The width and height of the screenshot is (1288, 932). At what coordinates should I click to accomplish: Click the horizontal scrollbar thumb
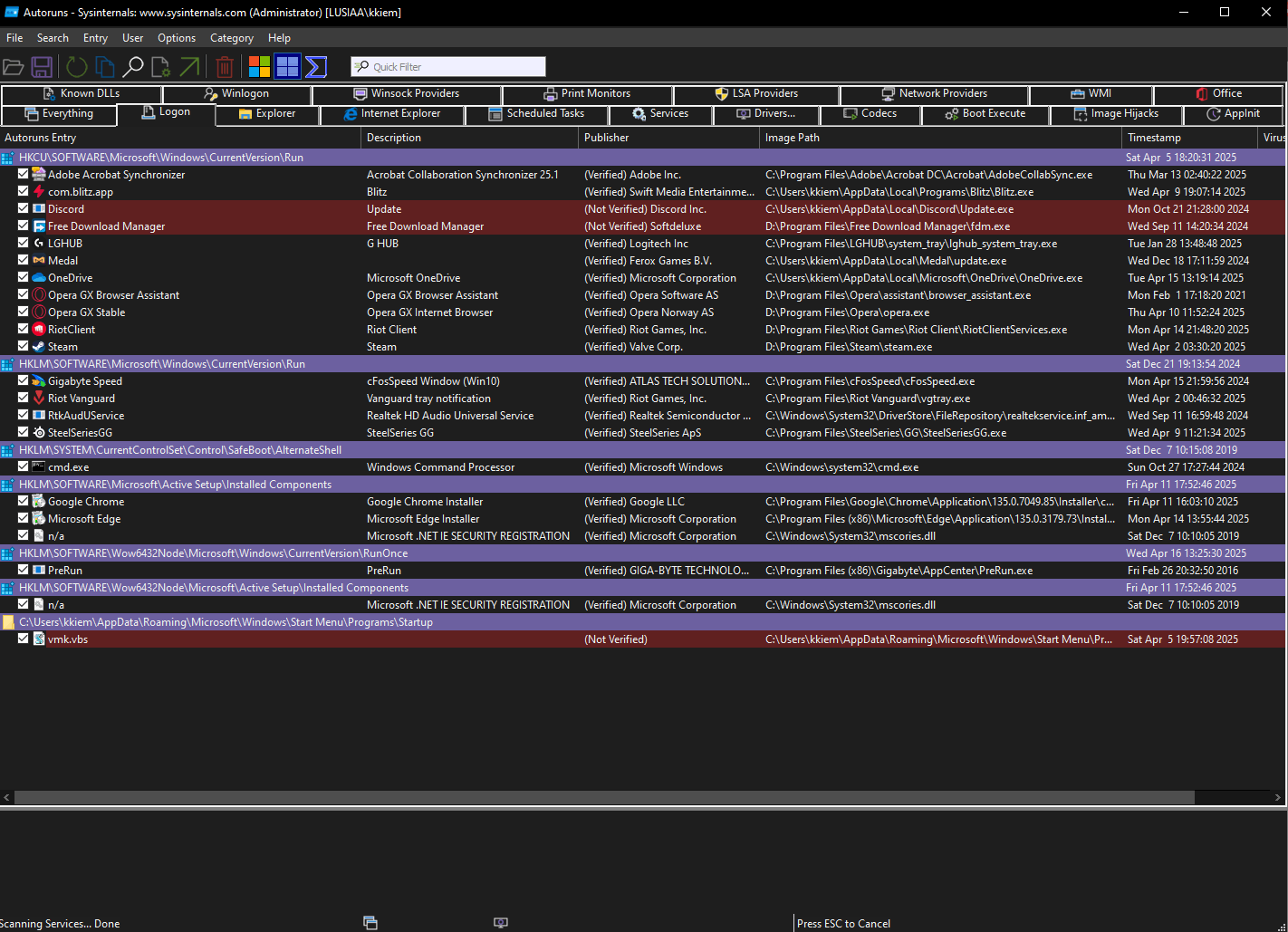(x=604, y=798)
